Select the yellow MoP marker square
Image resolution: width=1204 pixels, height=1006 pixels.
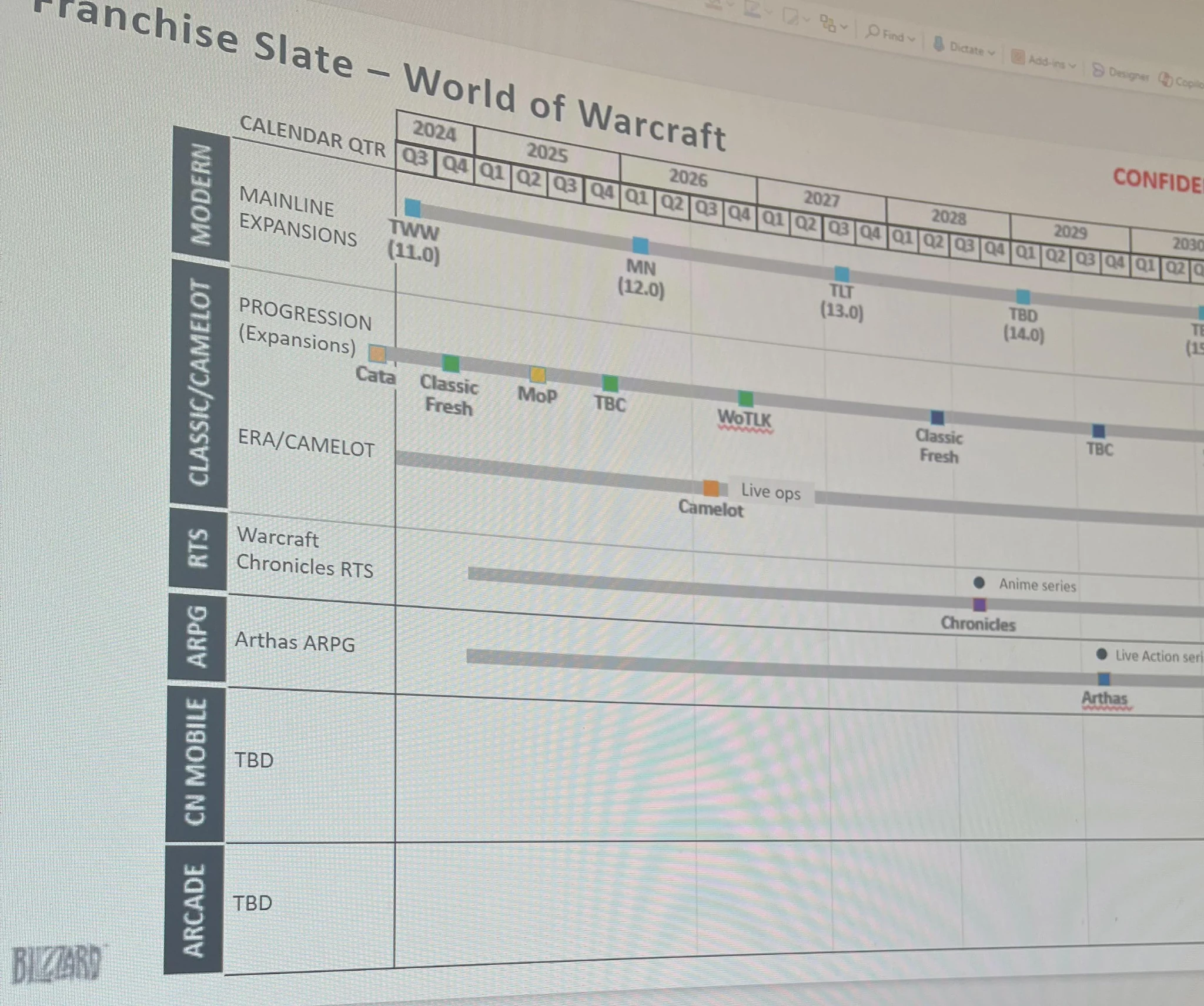pyautogui.click(x=537, y=374)
